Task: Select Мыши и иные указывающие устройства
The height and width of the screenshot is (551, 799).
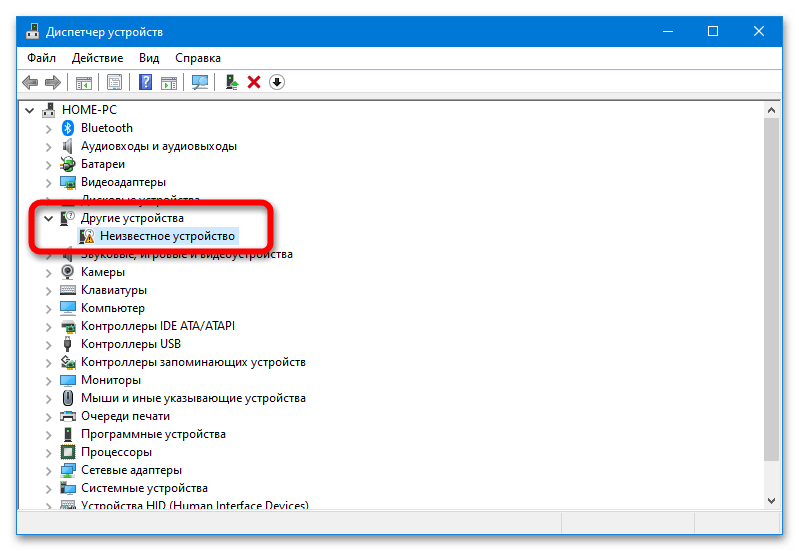Action: pos(193,398)
